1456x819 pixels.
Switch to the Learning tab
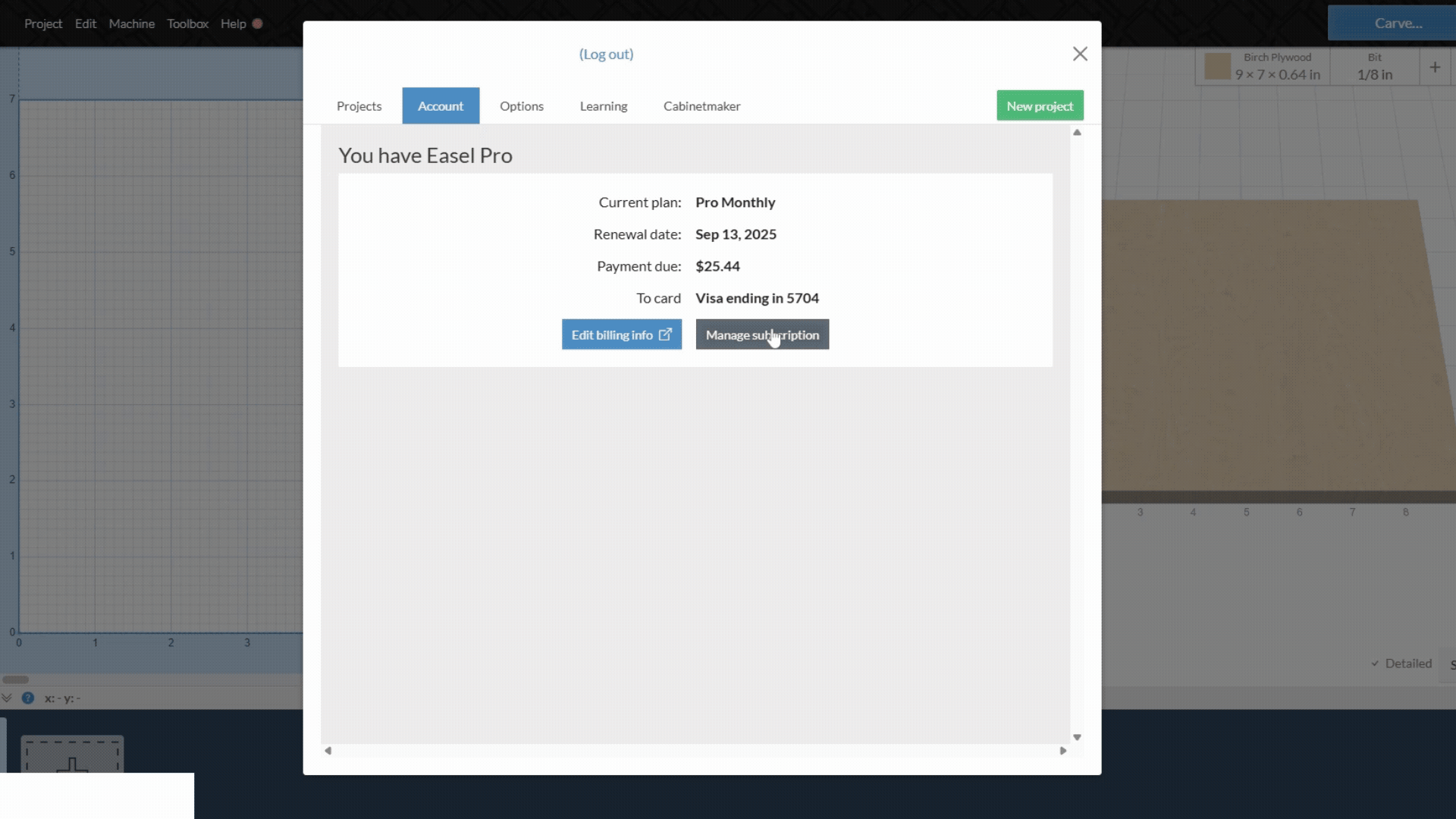(x=603, y=106)
